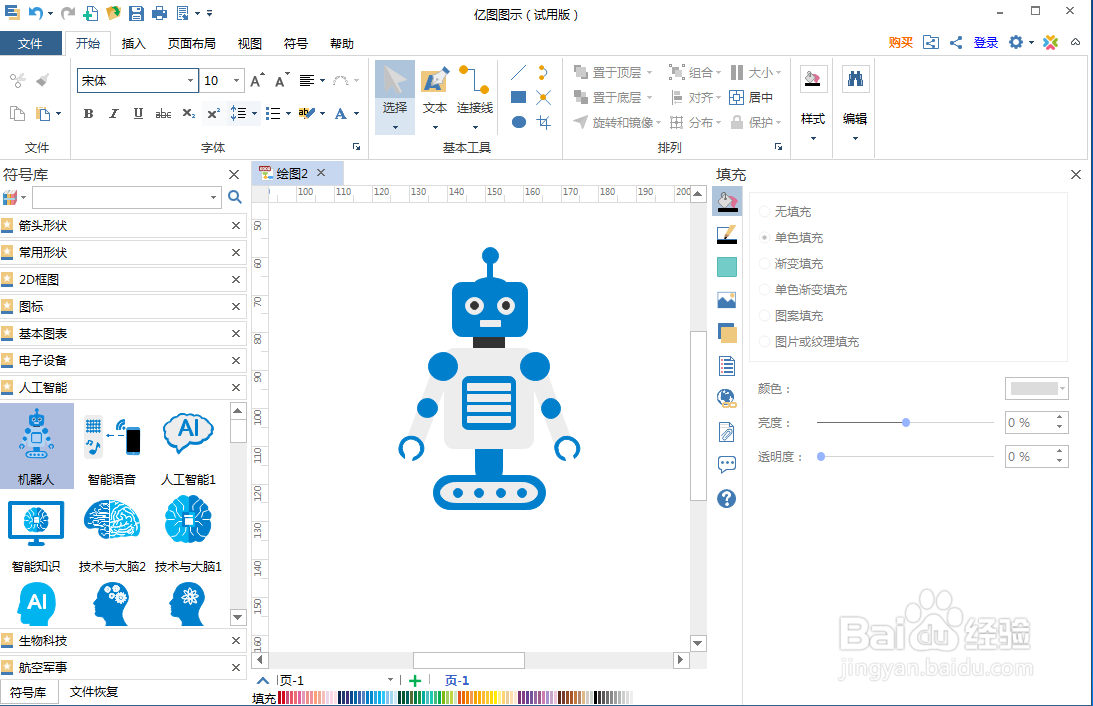
Task: Select 单色填充 fill option
Action: pyautogui.click(x=791, y=238)
